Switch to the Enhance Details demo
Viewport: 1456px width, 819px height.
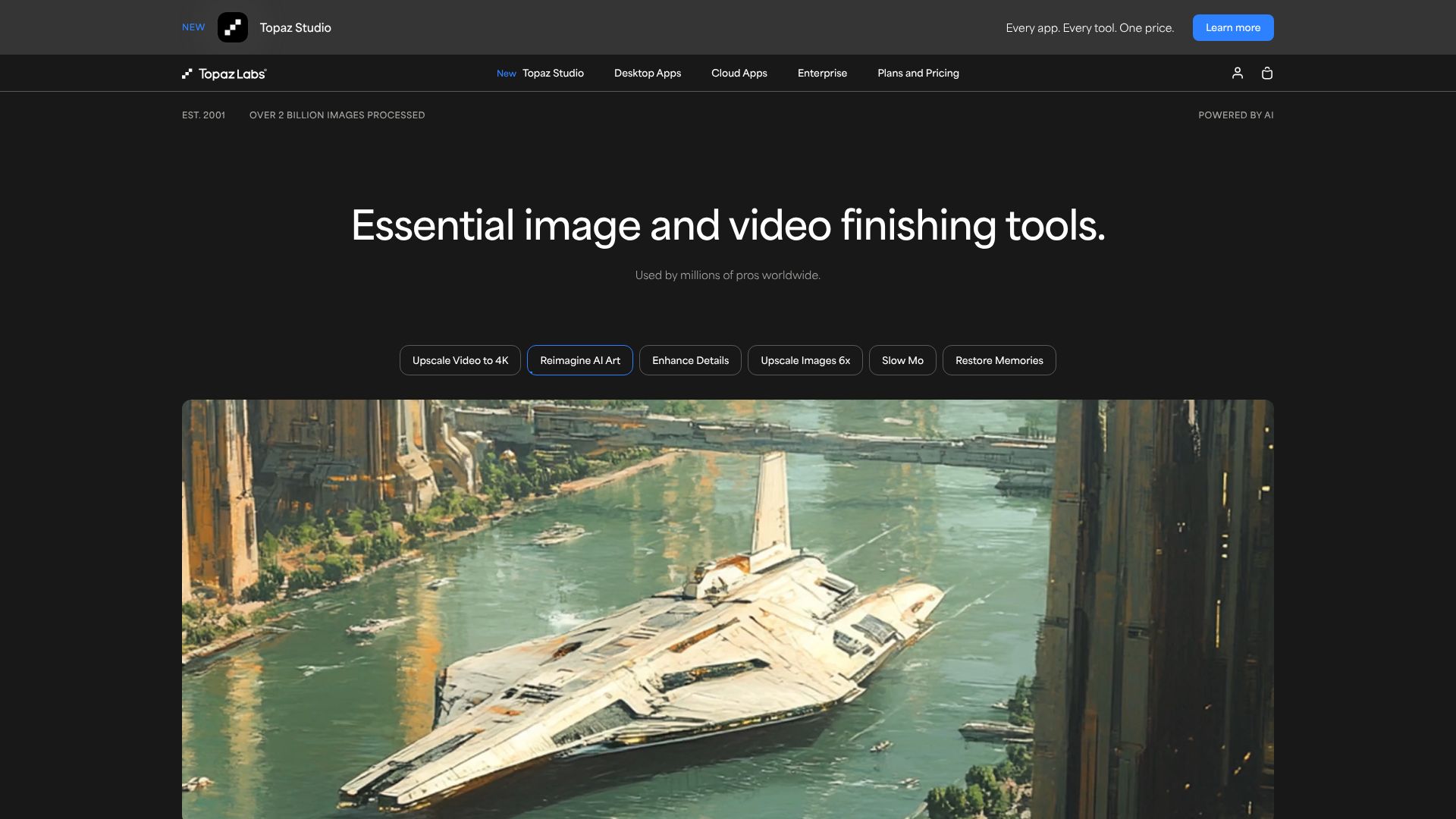pyautogui.click(x=690, y=360)
